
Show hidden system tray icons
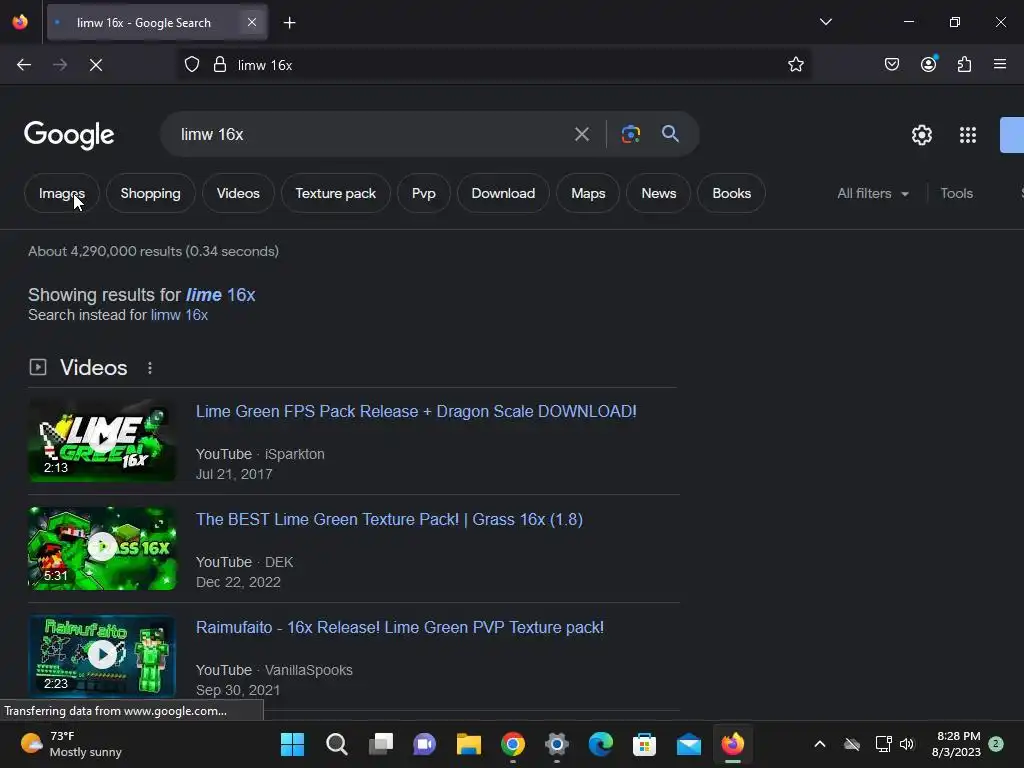pos(820,744)
